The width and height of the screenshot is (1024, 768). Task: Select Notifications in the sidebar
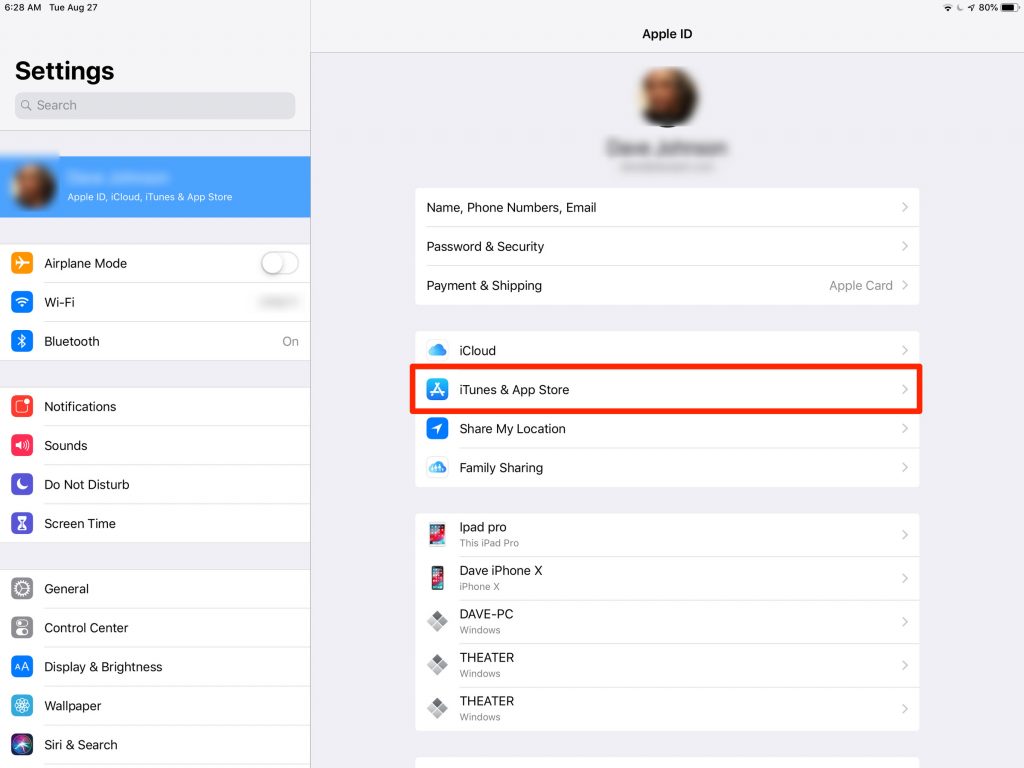pos(155,406)
